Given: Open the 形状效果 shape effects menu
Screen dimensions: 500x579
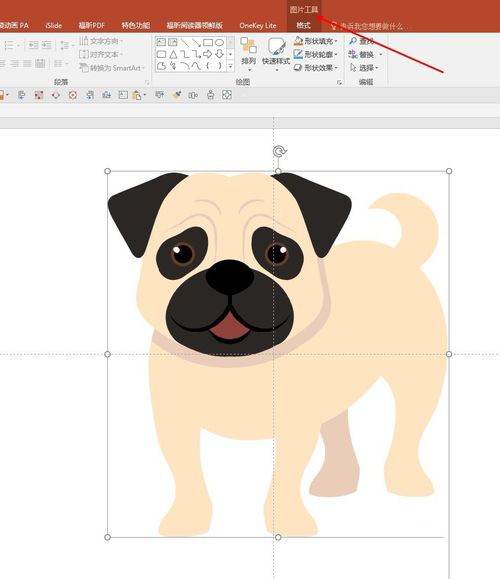Looking at the screenshot, I should 316,68.
